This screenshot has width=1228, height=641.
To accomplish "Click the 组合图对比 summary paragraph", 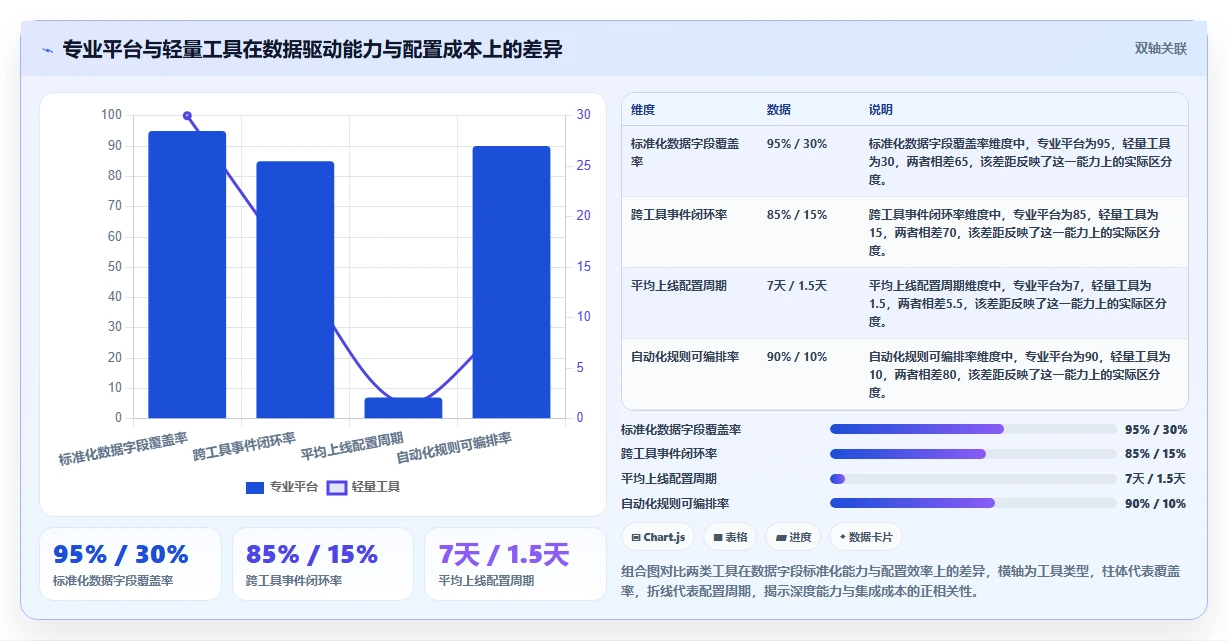I will [901, 581].
